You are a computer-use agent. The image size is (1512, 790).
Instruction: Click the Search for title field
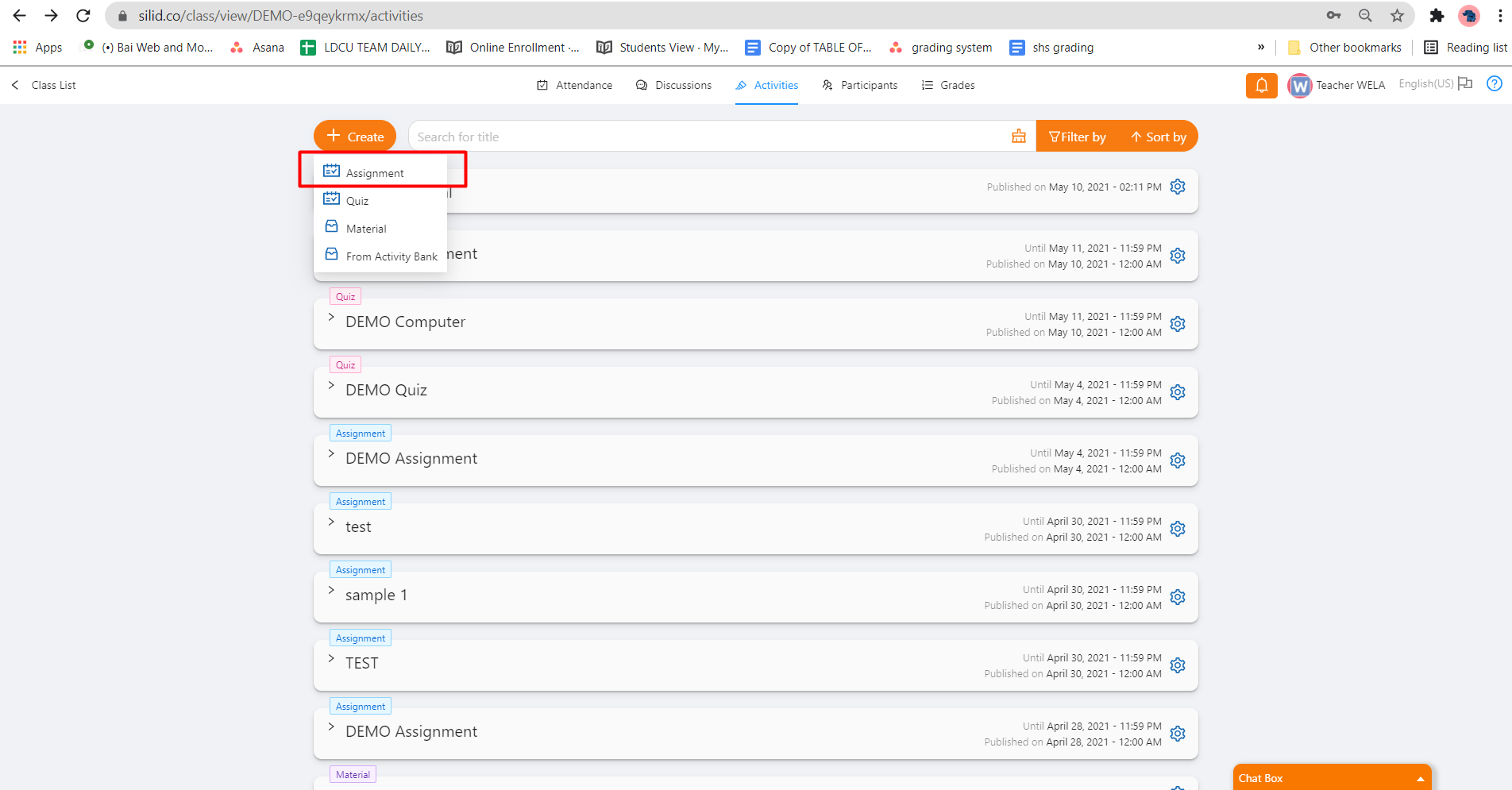click(x=707, y=137)
